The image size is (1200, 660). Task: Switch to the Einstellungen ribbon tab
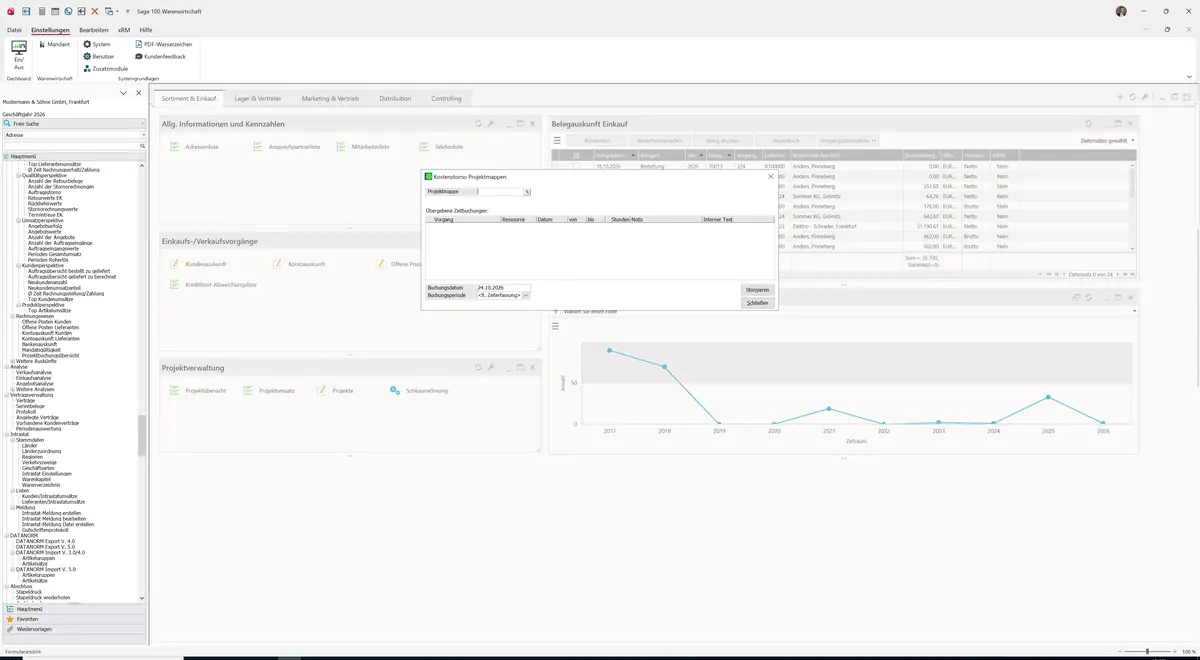point(51,30)
